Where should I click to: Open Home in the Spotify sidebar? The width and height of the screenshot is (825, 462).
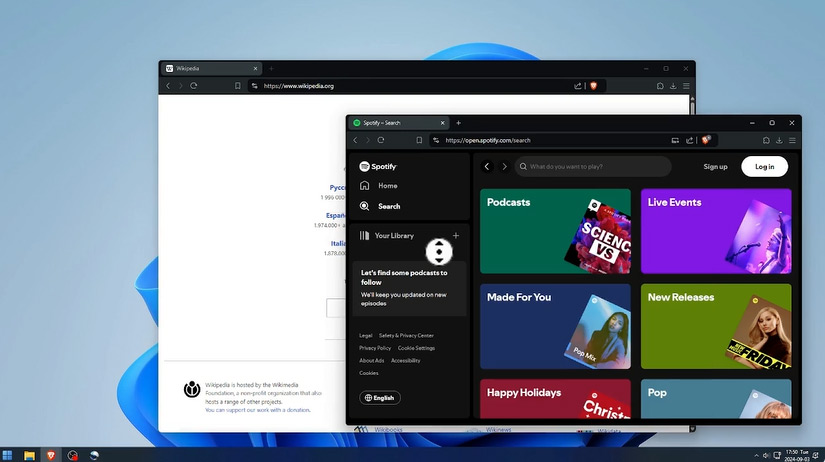378,186
